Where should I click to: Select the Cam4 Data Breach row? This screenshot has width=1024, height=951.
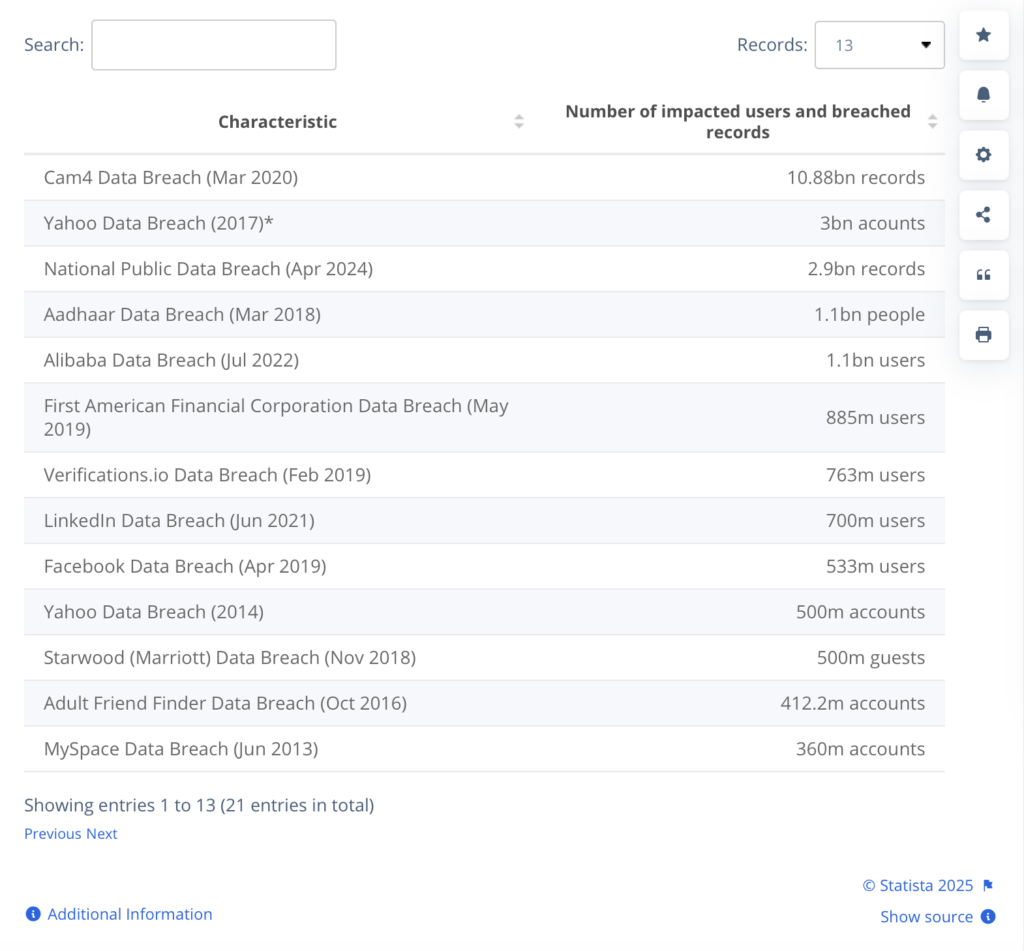click(x=170, y=178)
